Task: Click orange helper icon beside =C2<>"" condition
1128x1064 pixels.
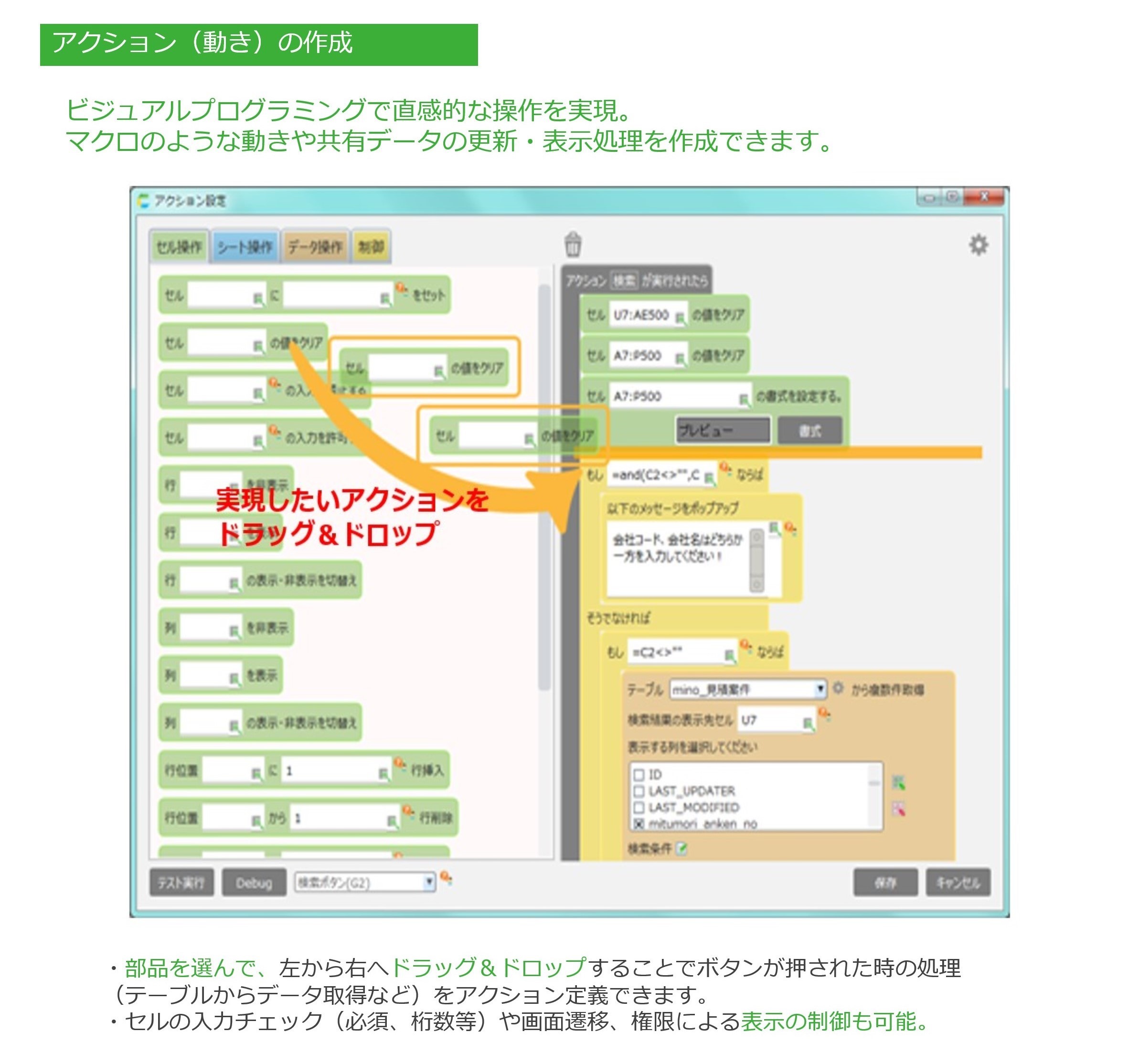Action: click(x=745, y=646)
